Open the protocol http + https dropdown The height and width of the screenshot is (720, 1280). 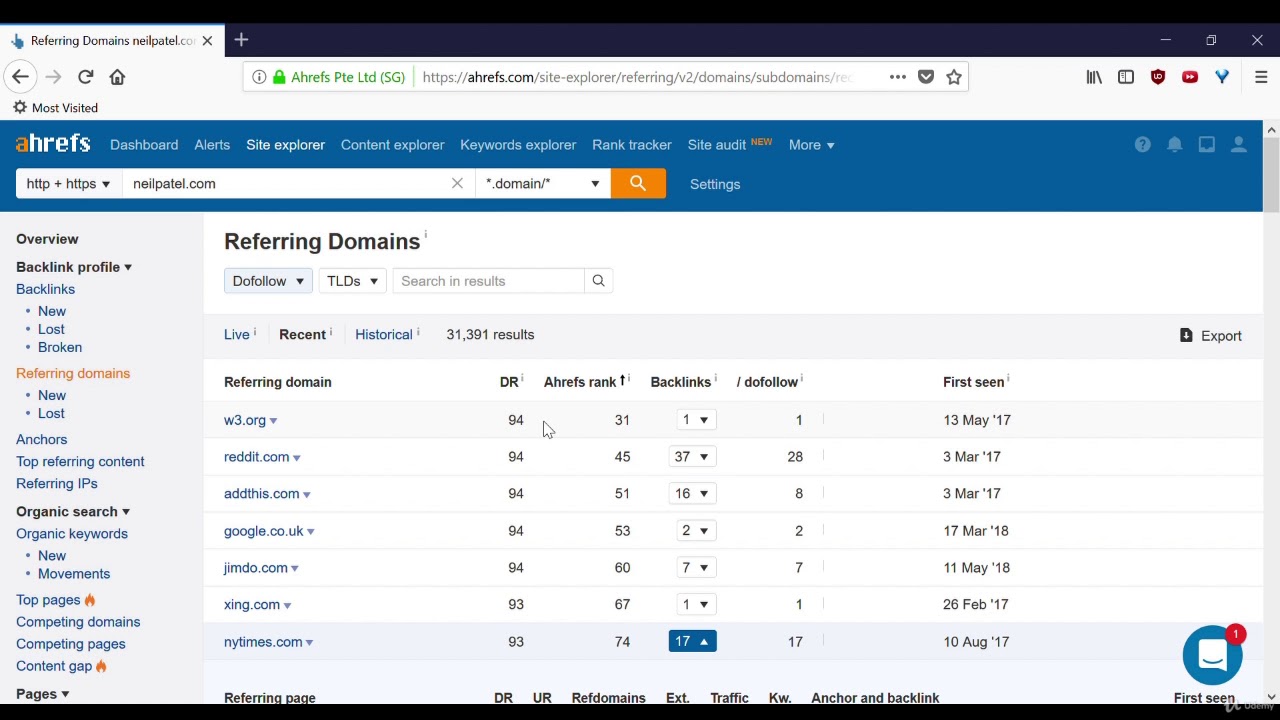pos(68,184)
